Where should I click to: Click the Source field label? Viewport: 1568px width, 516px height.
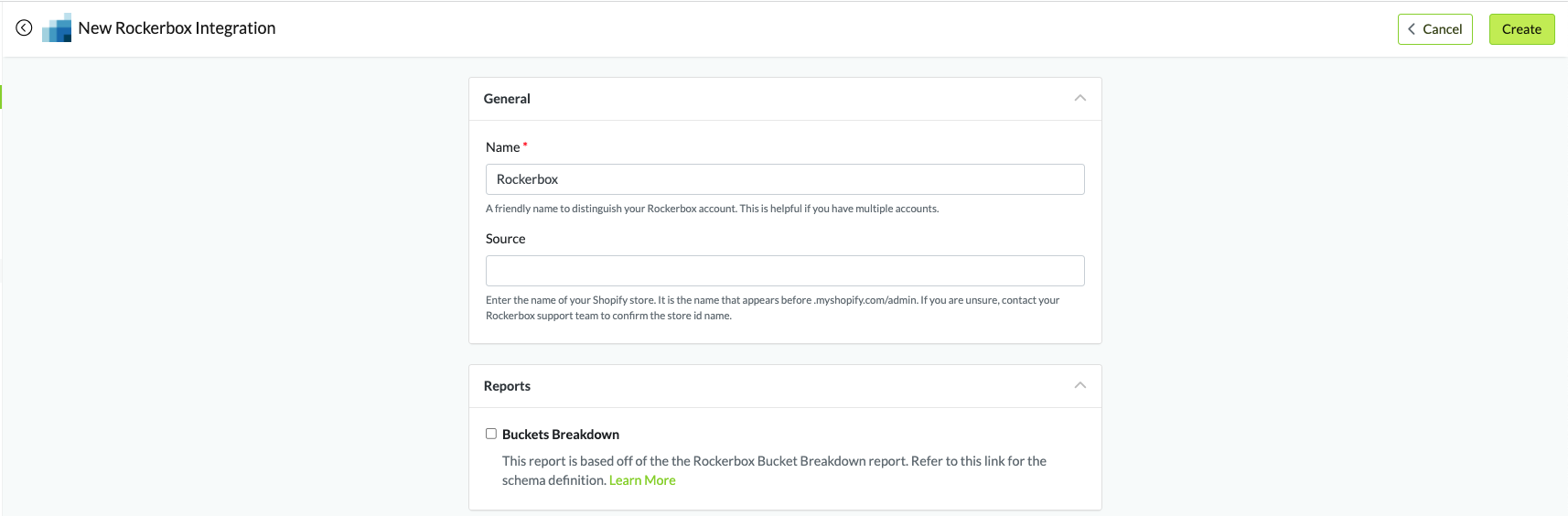505,239
